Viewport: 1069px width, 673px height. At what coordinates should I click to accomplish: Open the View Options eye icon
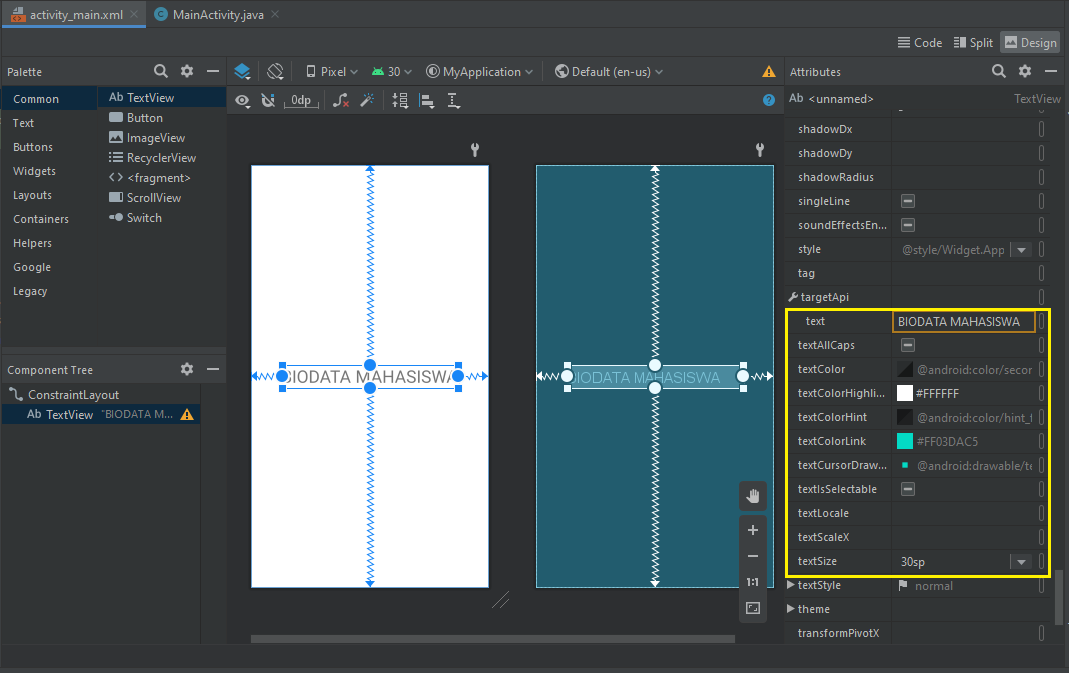[x=243, y=100]
